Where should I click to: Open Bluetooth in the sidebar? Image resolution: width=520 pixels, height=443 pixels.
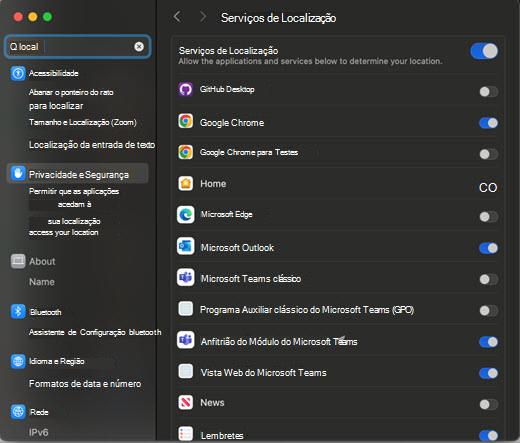coord(36,312)
